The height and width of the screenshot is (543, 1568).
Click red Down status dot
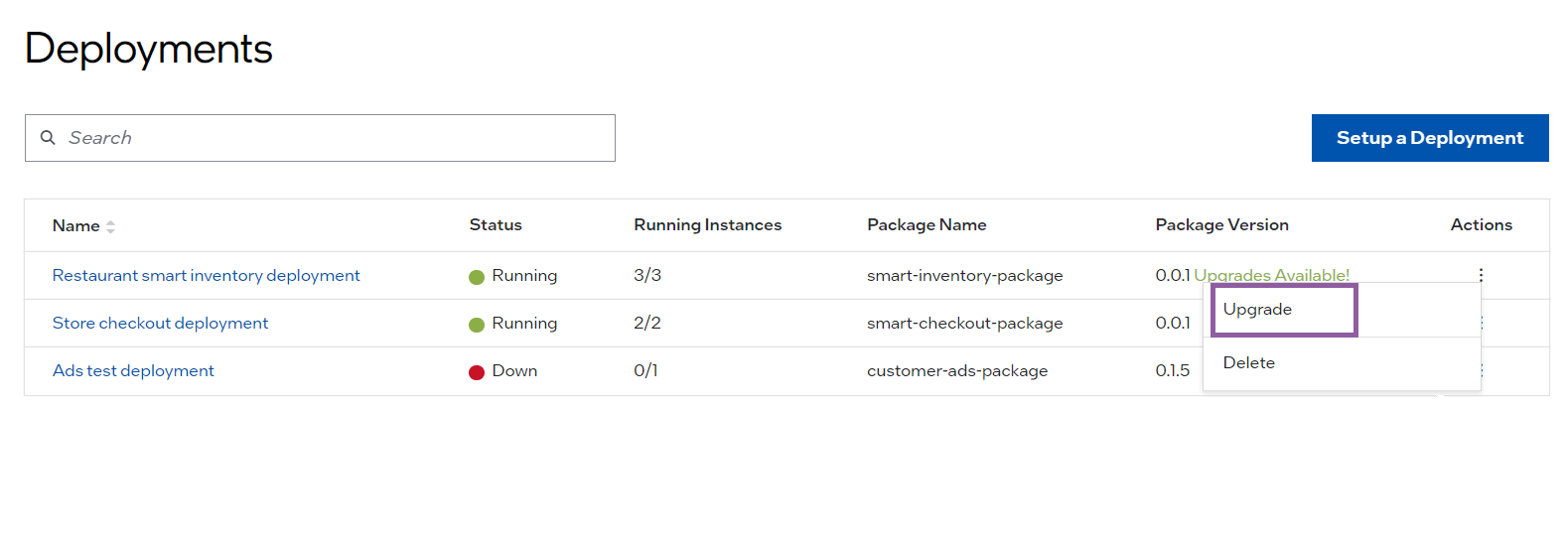[x=477, y=372]
